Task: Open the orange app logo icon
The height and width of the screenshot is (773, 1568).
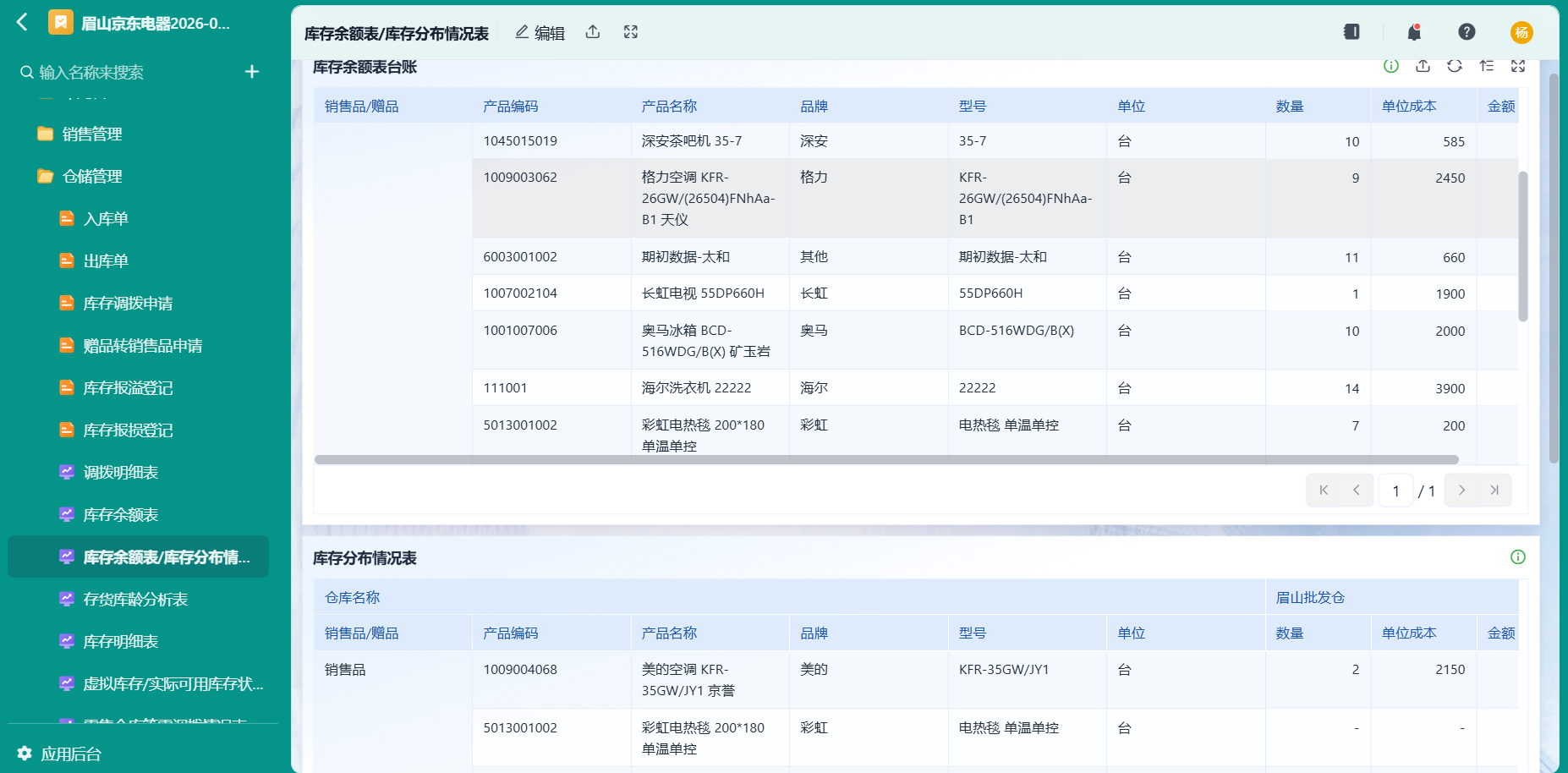Action: pos(60,22)
